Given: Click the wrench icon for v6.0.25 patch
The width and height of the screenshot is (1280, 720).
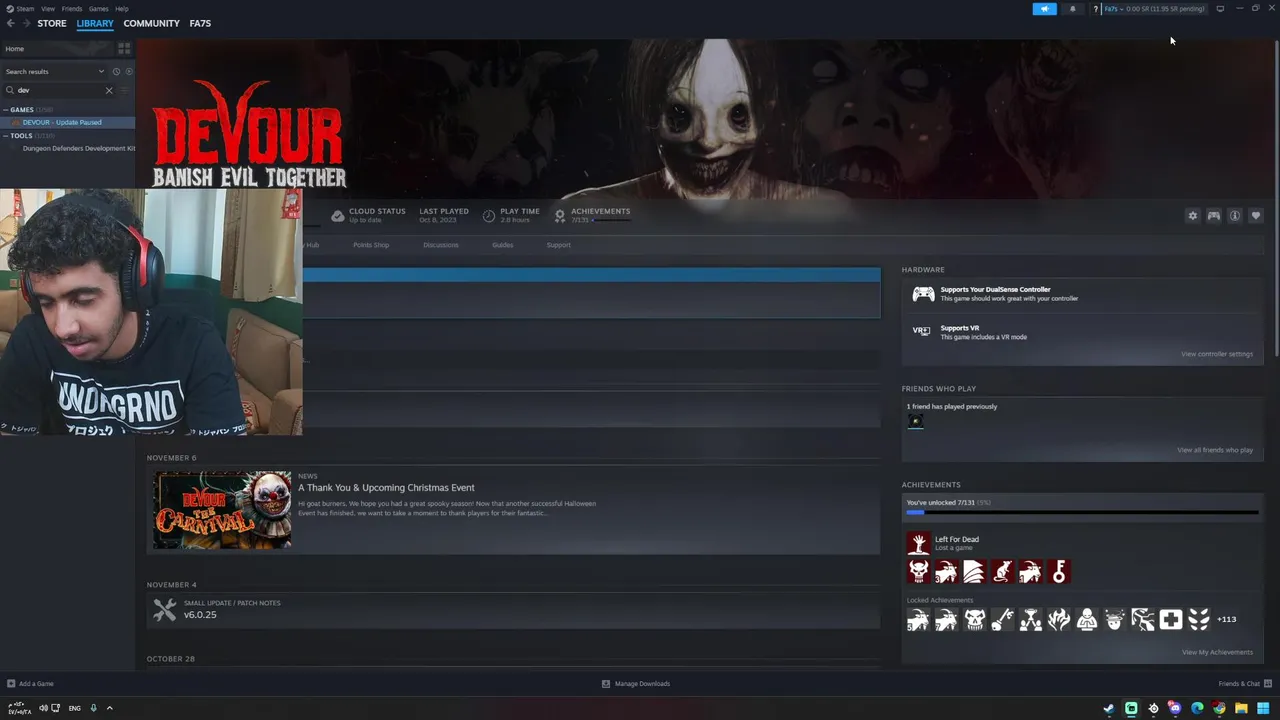Looking at the screenshot, I should 165,609.
